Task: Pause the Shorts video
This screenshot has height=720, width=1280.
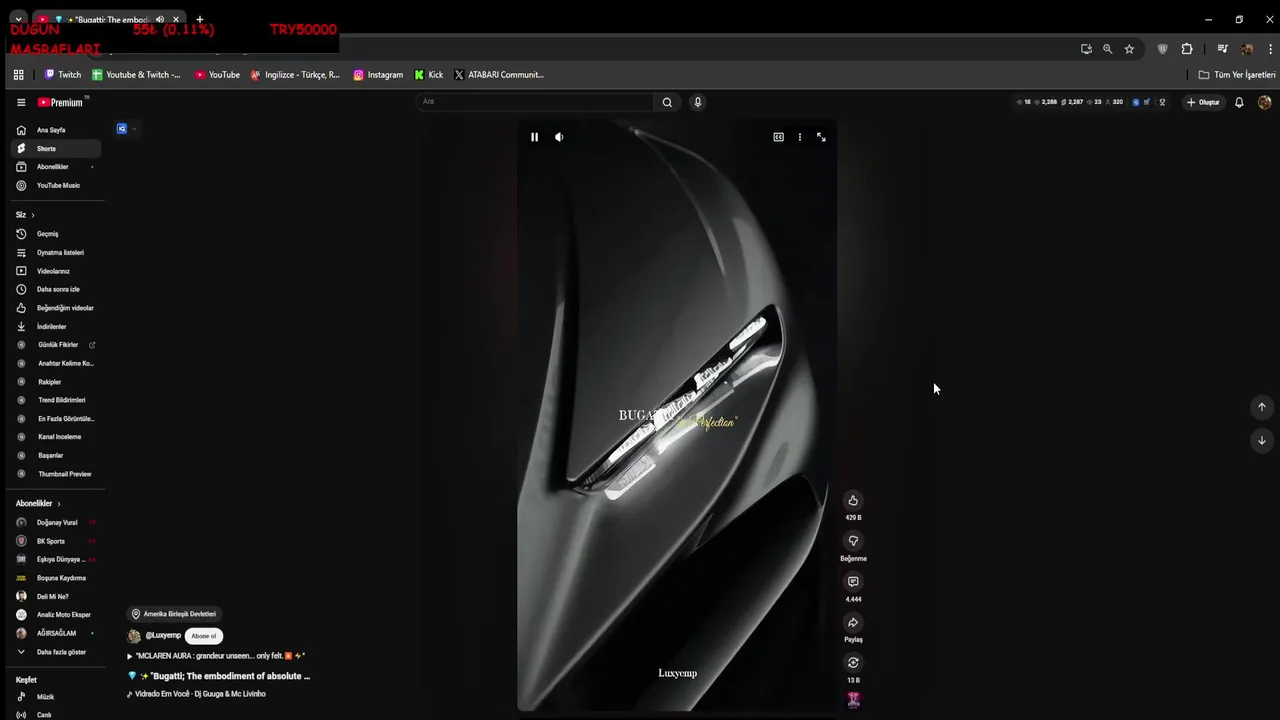Action: click(534, 137)
